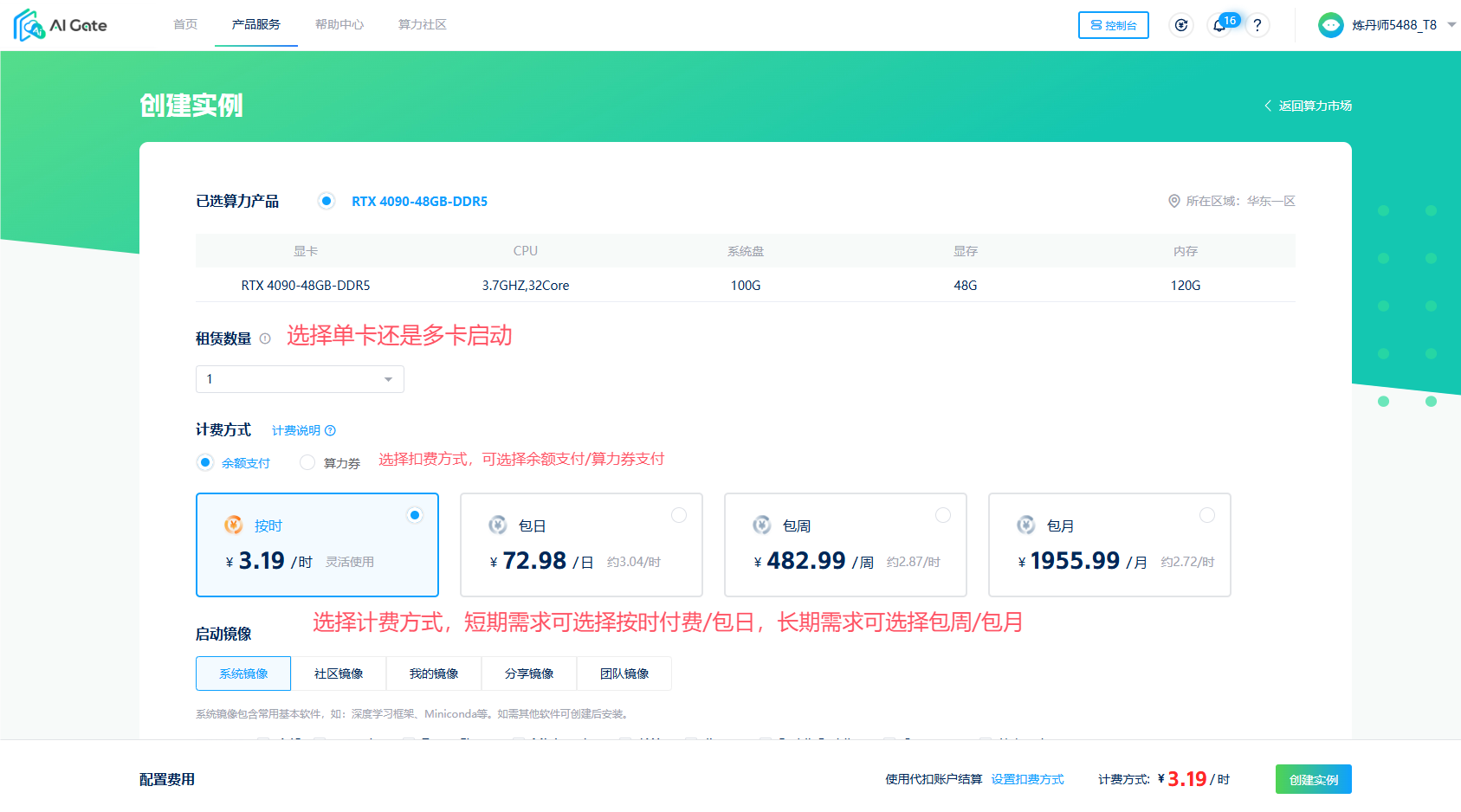Screen dimensions: 1461x812
Task: Click the 3.7GHZ,32Core CPU cell
Action: (x=526, y=285)
